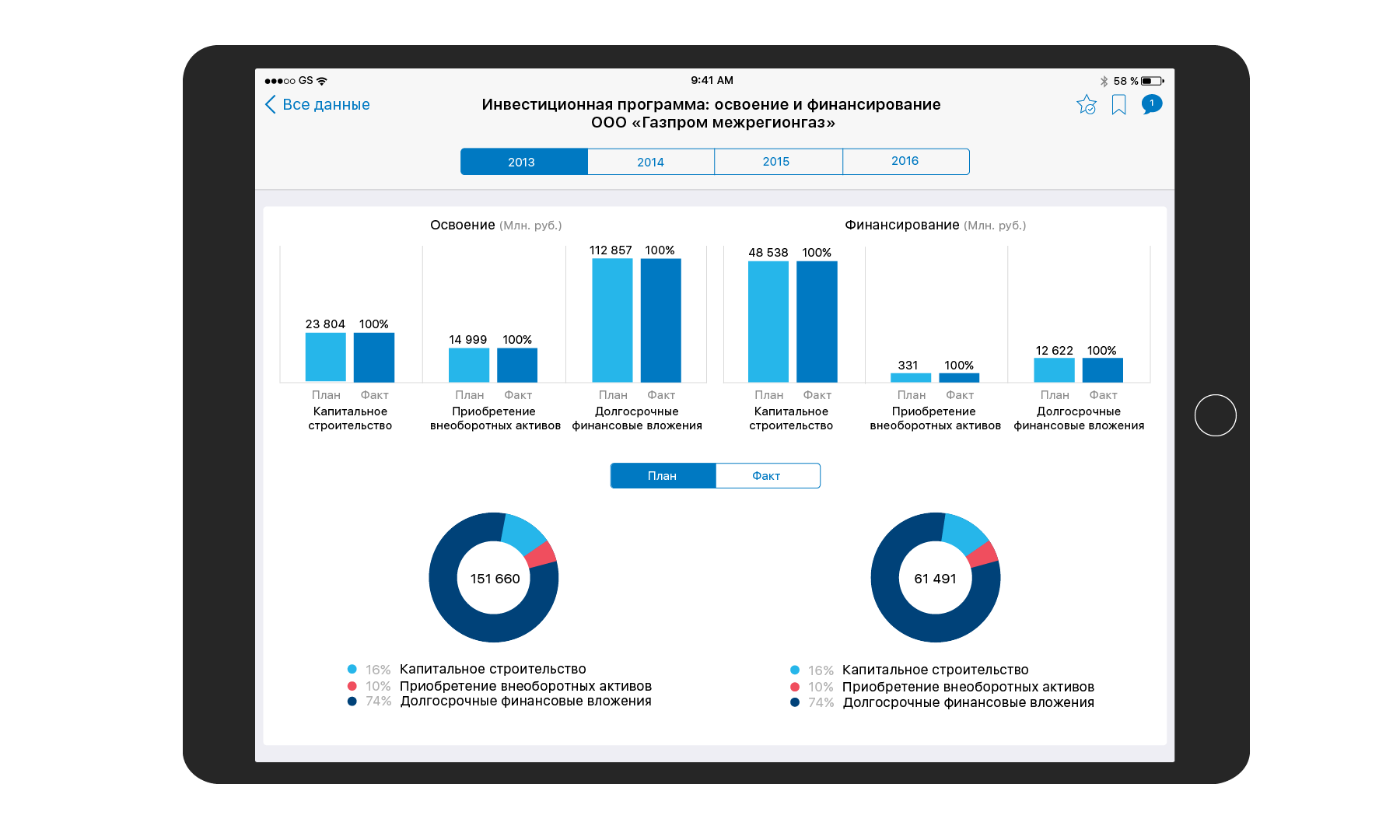Tap the bookmark icon
This screenshot has width=1400, height=840.
(1118, 105)
